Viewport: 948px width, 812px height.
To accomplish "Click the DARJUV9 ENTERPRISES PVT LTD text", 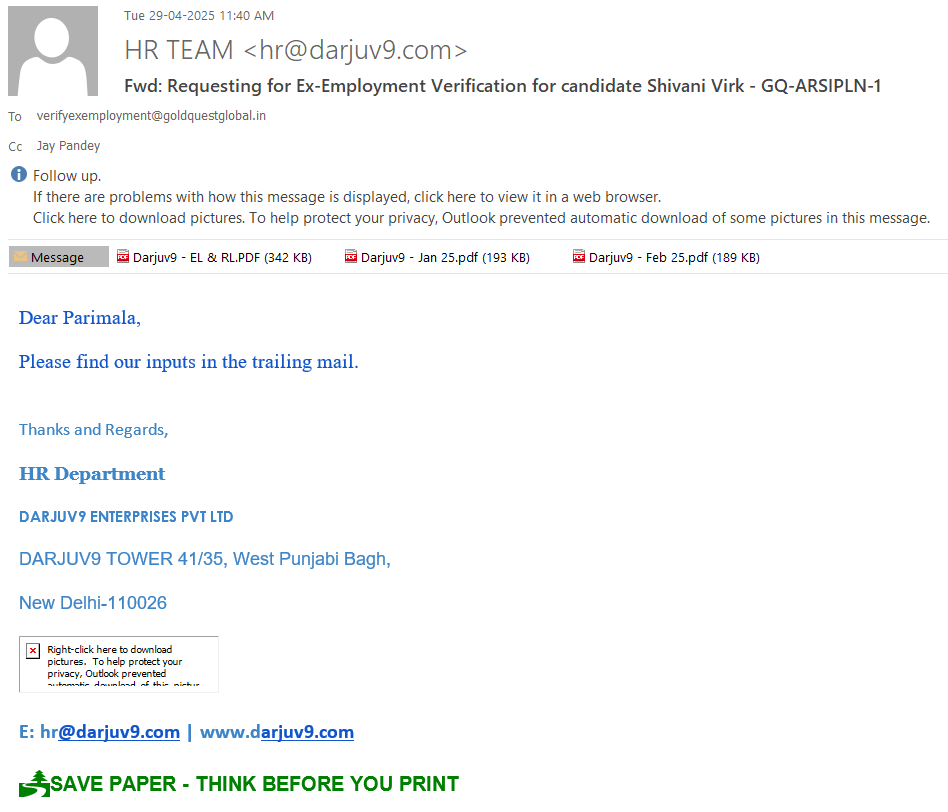I will coord(126,517).
